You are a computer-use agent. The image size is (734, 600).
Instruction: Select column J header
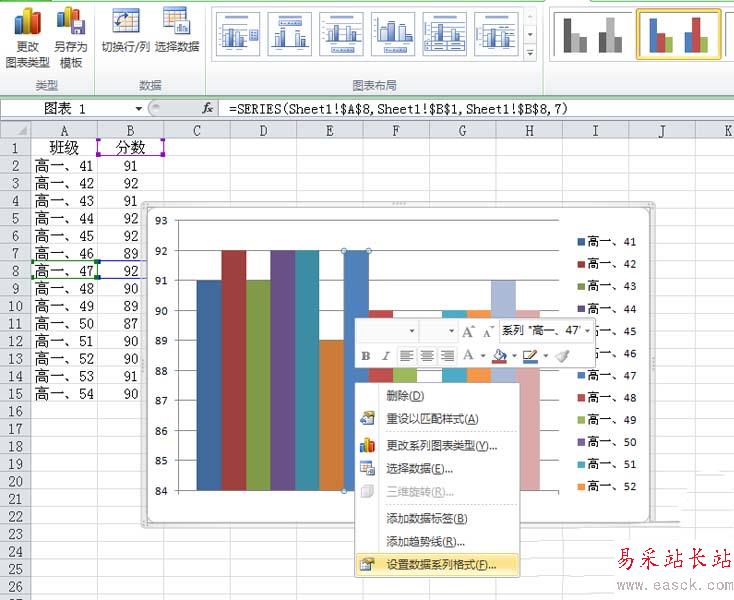pos(661,131)
